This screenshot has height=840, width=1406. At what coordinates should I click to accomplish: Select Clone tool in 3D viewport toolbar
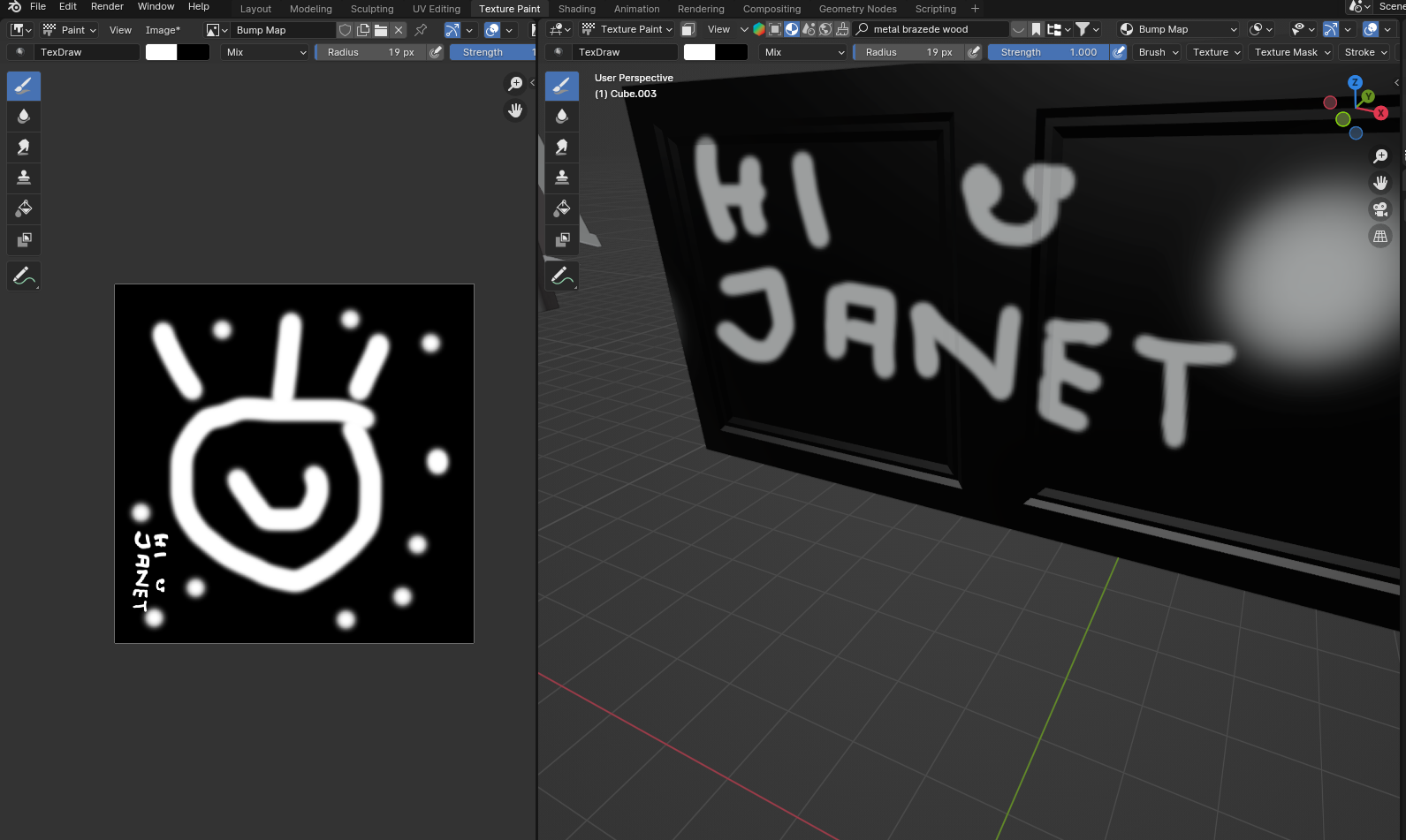point(562,178)
